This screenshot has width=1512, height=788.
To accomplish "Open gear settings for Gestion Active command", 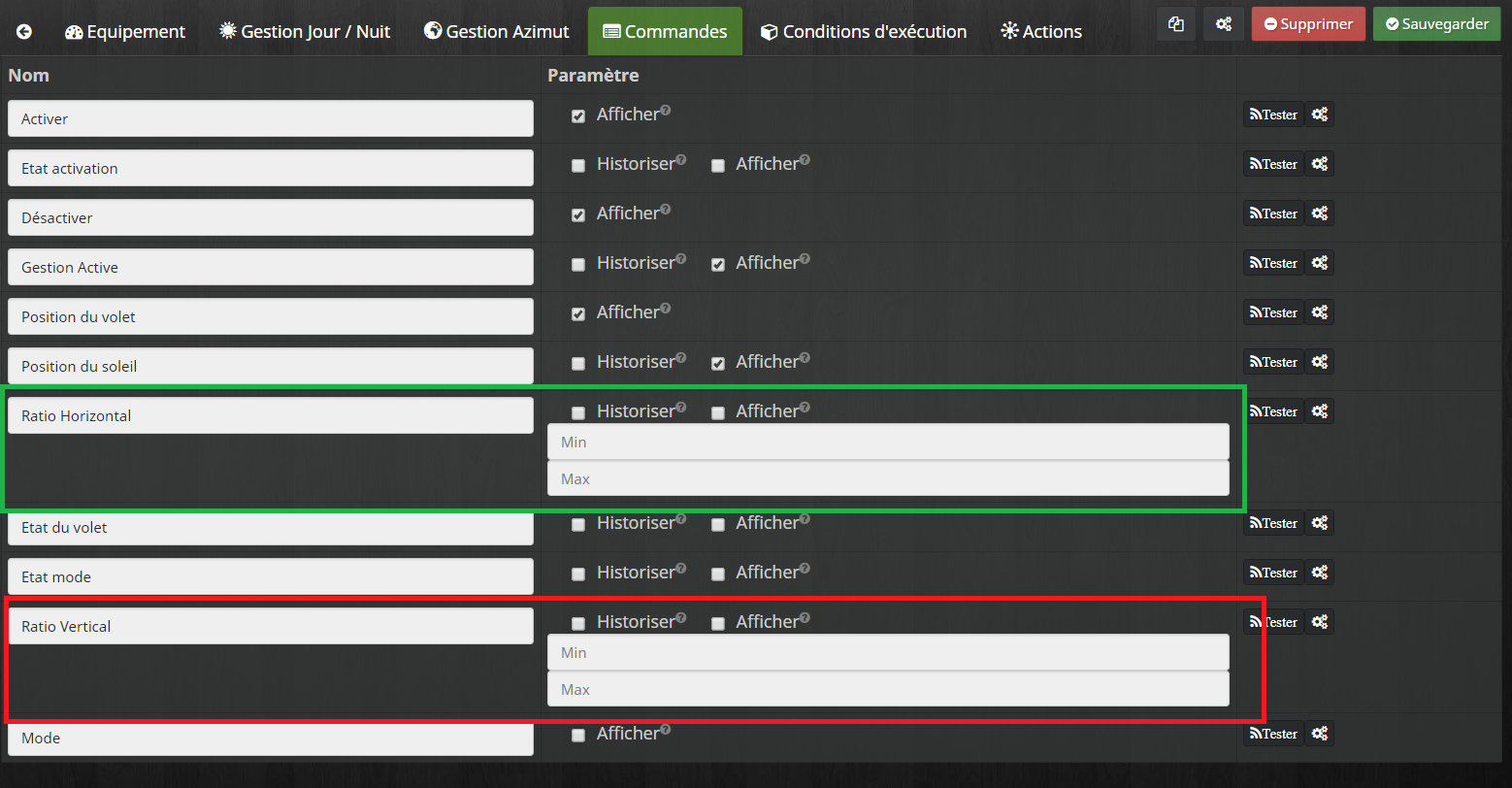I will click(x=1319, y=263).
